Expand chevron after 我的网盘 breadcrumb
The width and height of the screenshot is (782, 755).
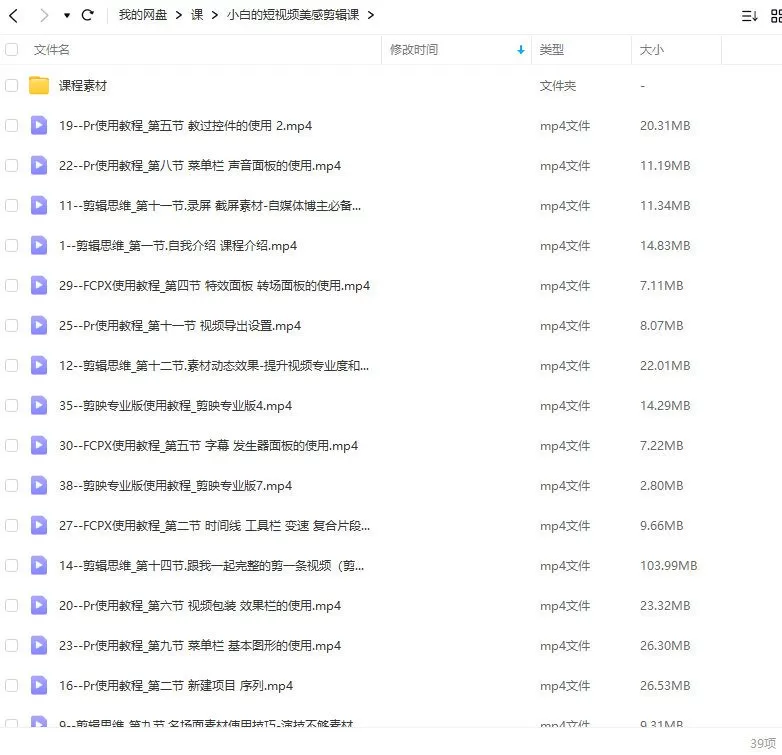pos(178,15)
